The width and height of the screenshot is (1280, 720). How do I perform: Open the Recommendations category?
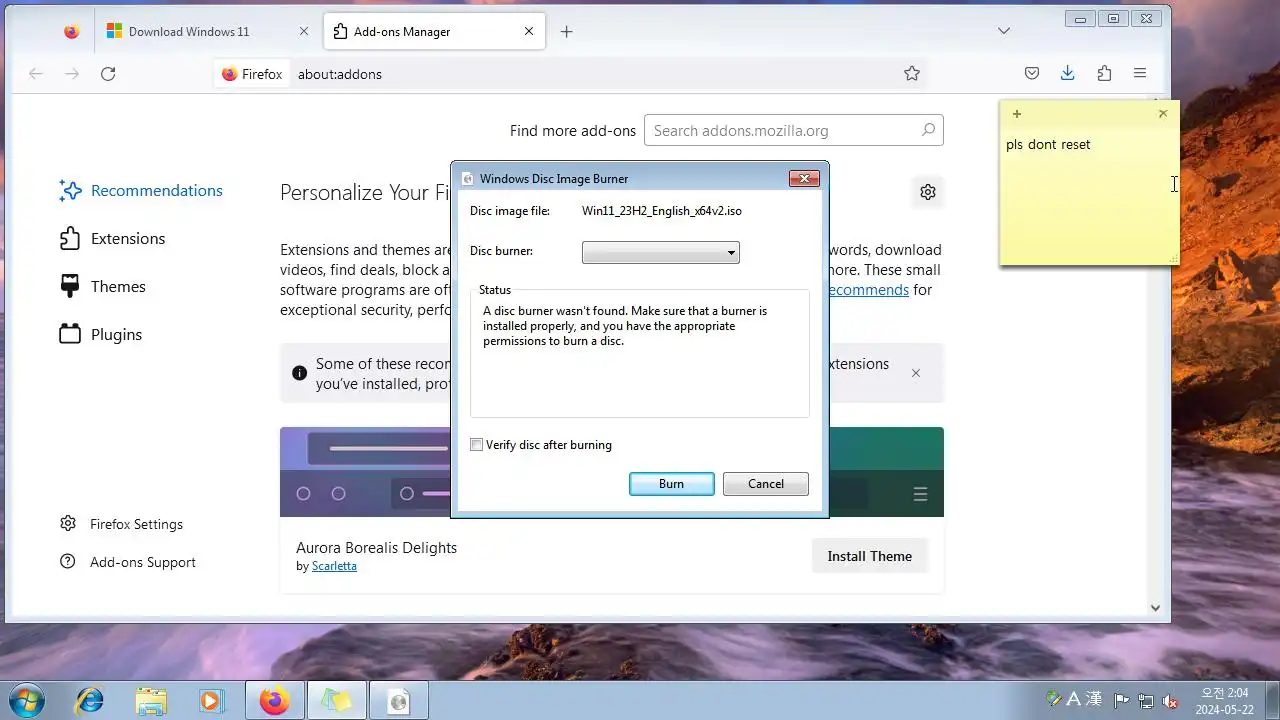pos(140,191)
